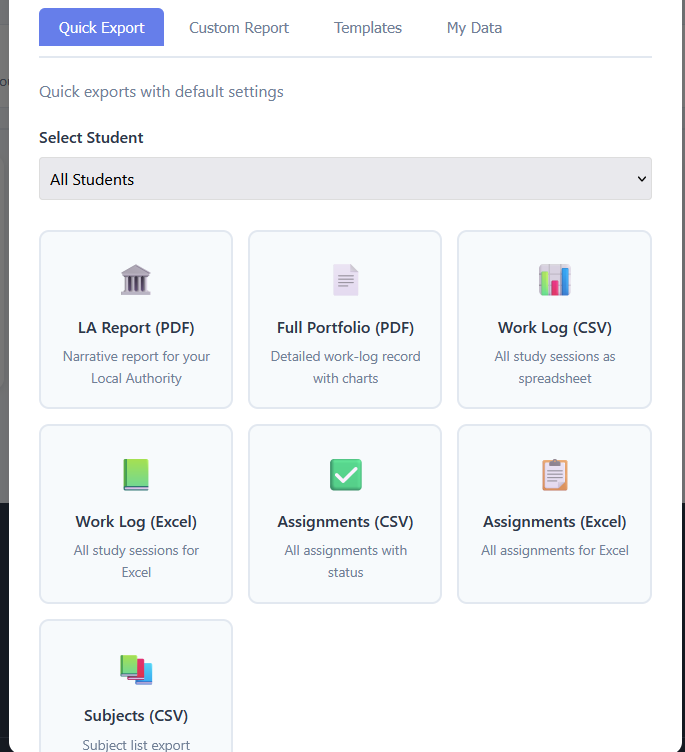The width and height of the screenshot is (685, 752).
Task: Go to the My Data tab
Action: click(474, 28)
